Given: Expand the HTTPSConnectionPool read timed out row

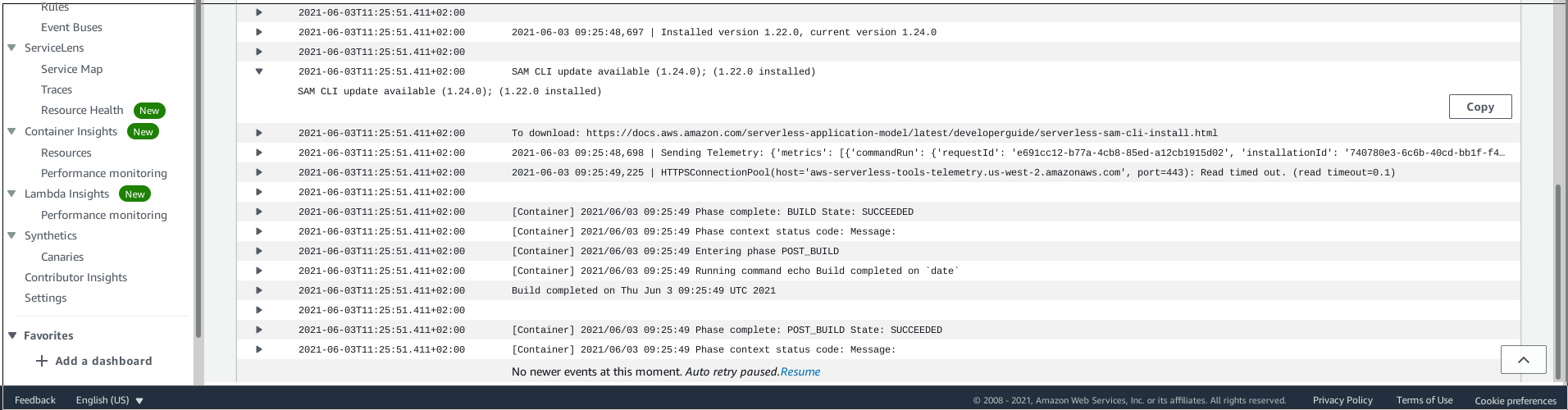Looking at the screenshot, I should coord(259,172).
